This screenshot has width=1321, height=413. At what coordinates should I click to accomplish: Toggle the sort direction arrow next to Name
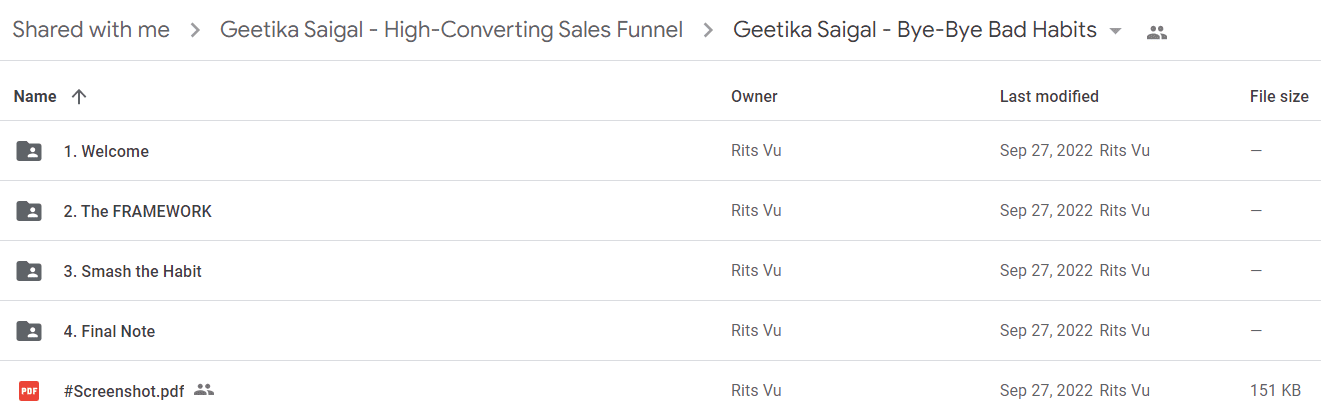[79, 96]
